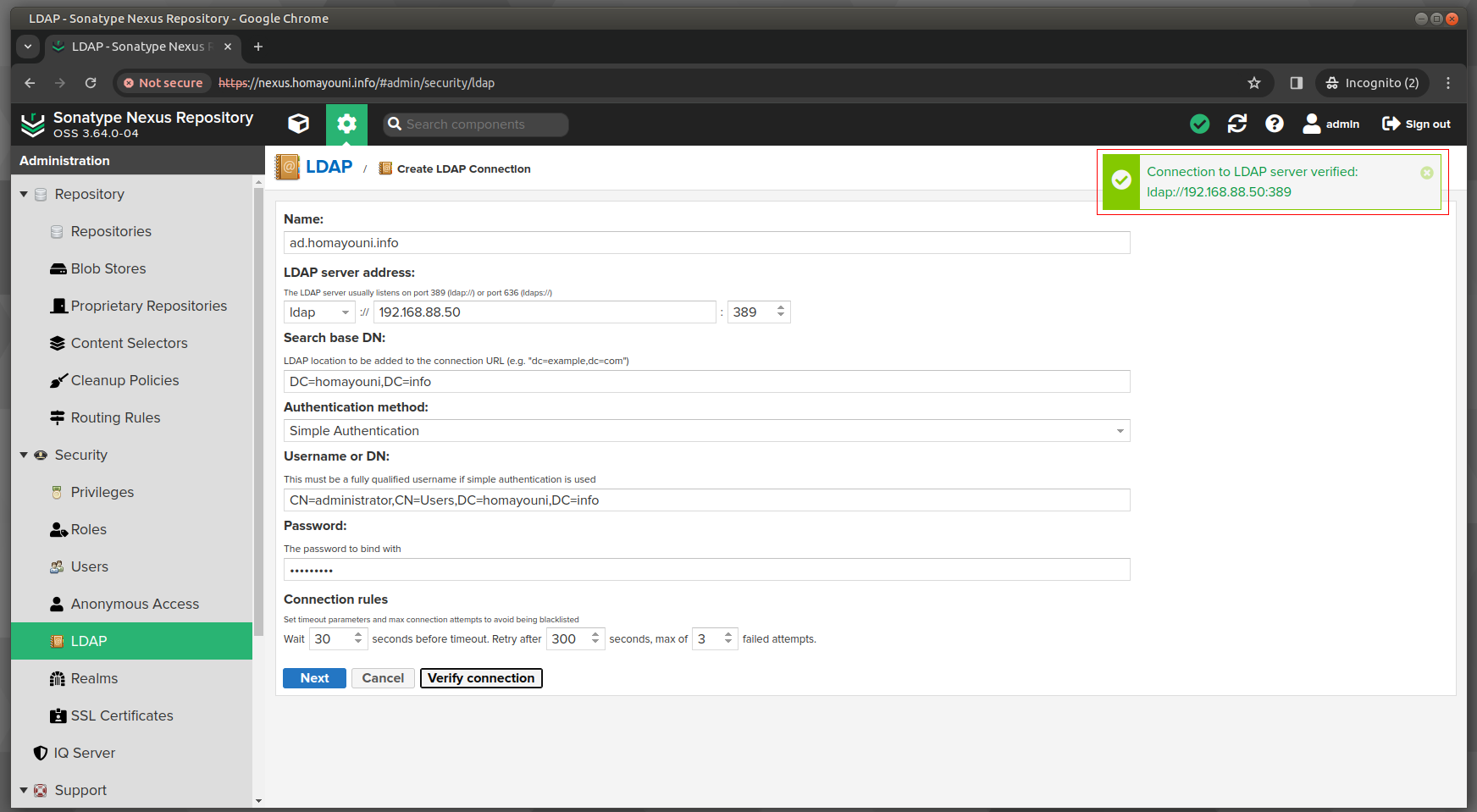Bookmark this page with star icon
The image size is (1477, 812).
click(1254, 83)
